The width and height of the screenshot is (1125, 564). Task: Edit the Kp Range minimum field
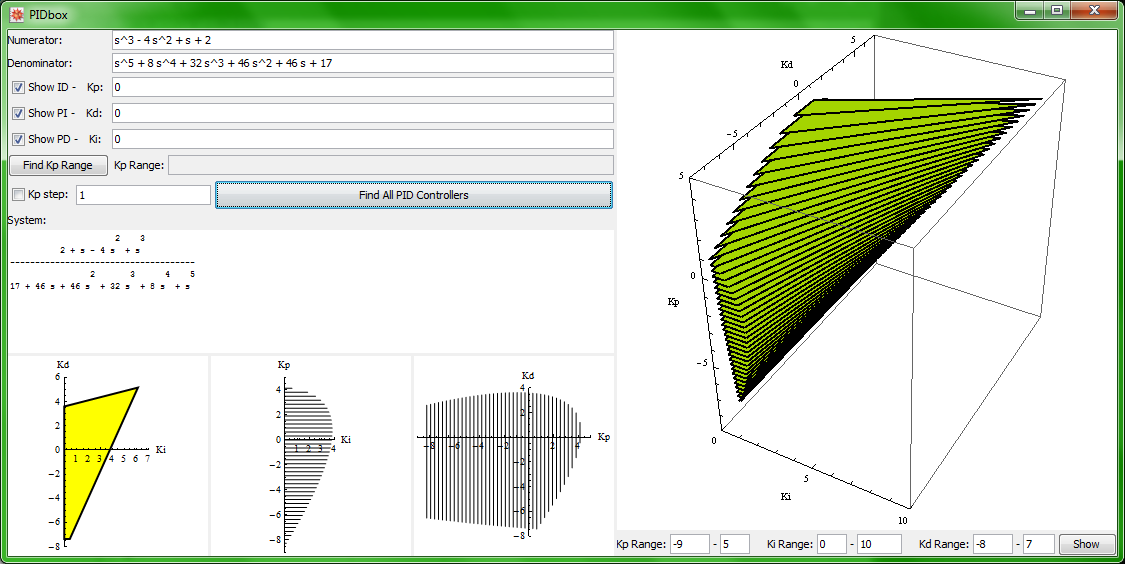point(689,544)
